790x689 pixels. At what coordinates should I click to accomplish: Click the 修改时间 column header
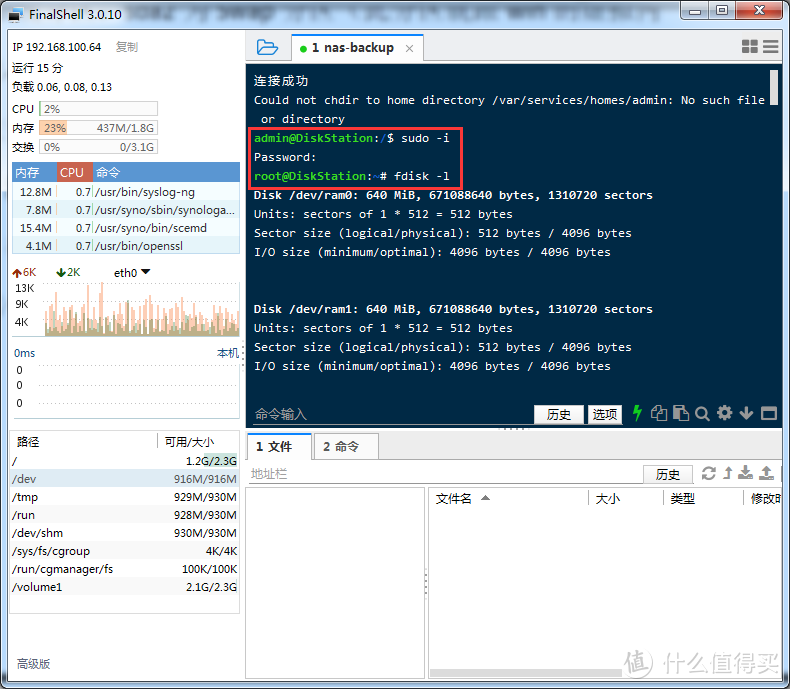763,499
